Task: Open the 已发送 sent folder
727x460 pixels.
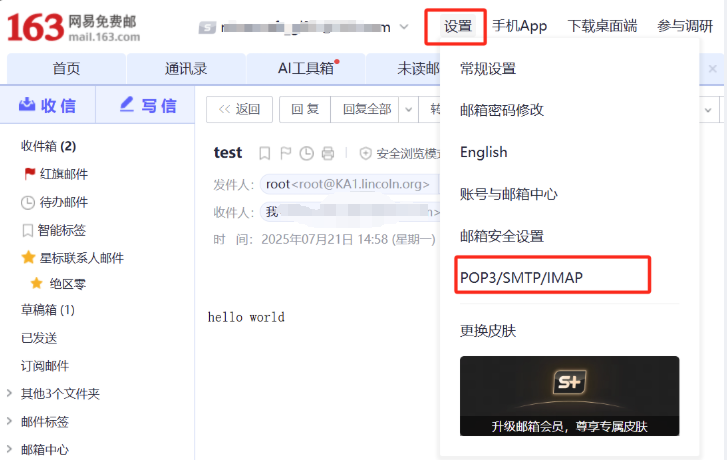Action: pyautogui.click(x=39, y=338)
